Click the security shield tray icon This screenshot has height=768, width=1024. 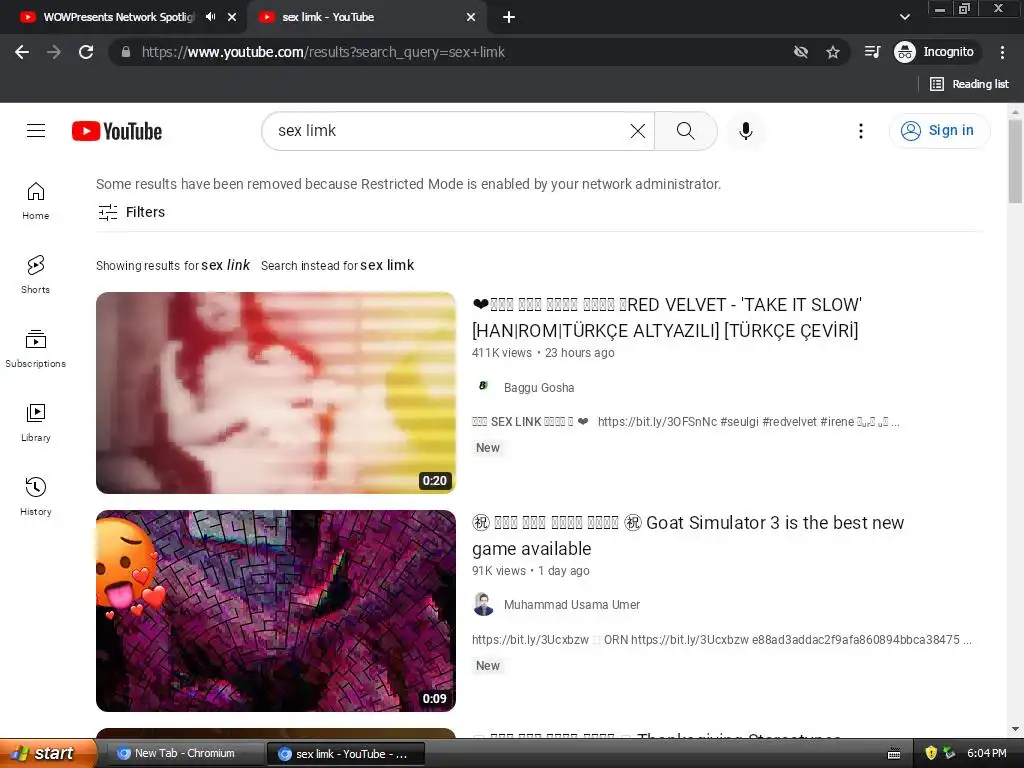[x=931, y=754]
